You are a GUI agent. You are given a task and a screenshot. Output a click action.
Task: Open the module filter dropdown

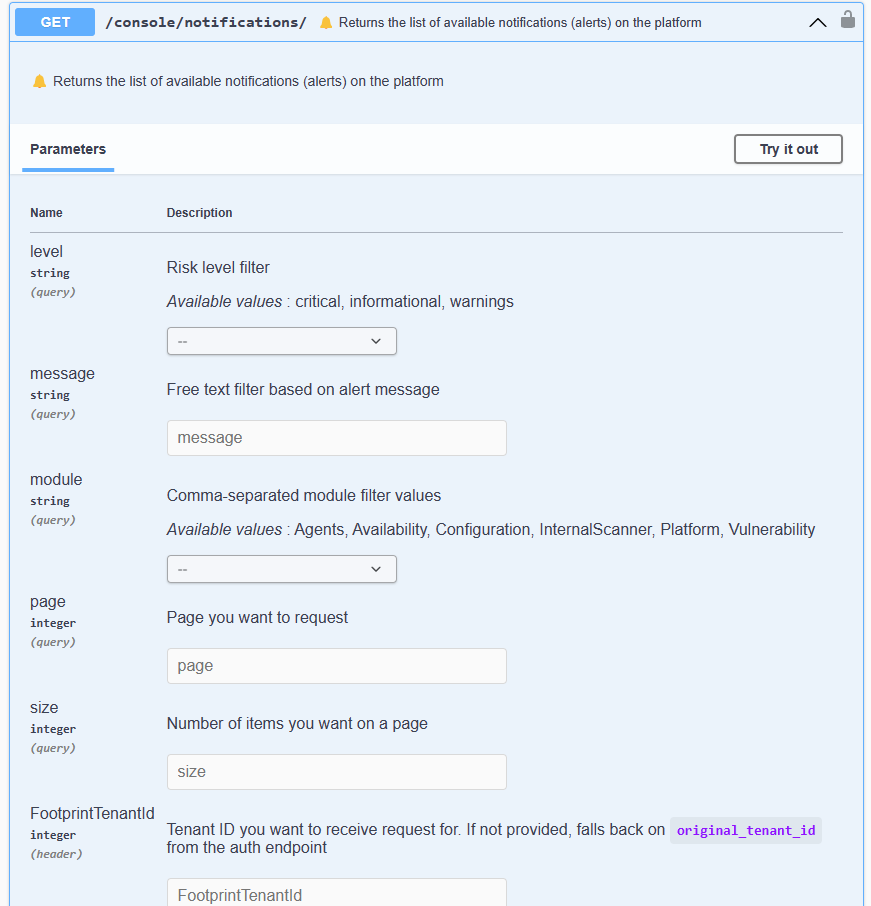281,569
